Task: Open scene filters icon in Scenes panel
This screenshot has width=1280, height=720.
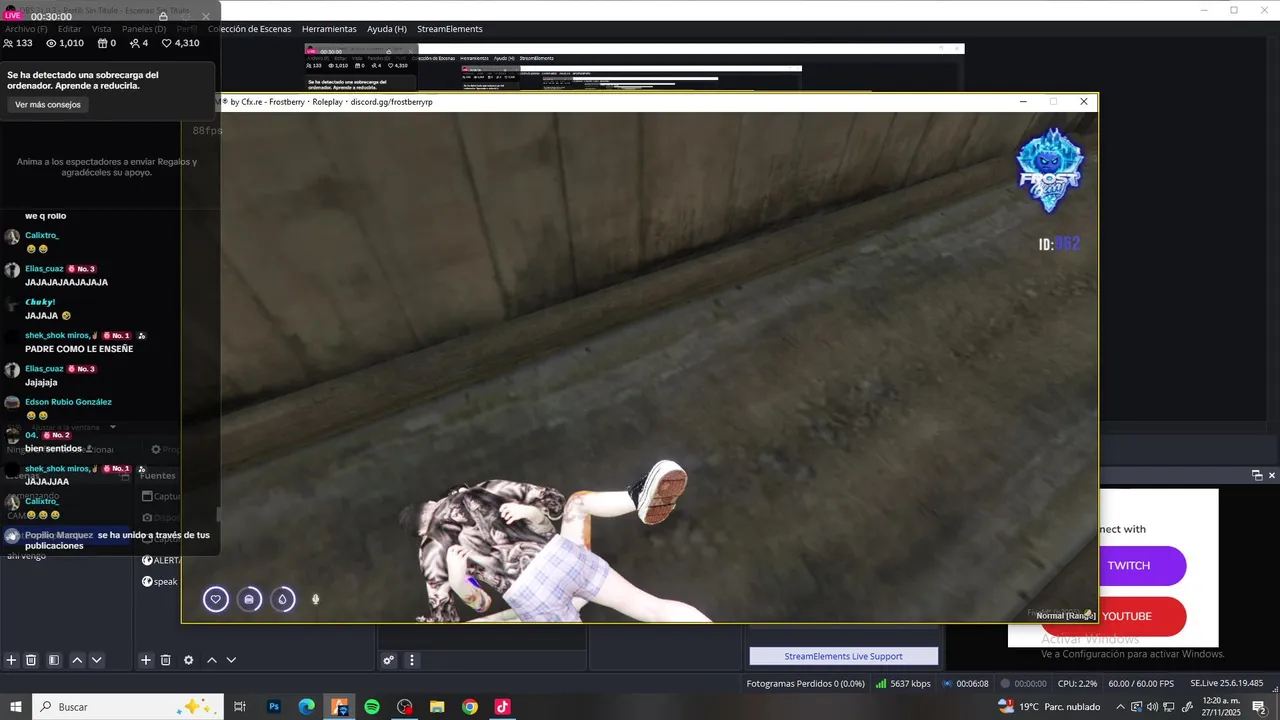Action: 54,660
